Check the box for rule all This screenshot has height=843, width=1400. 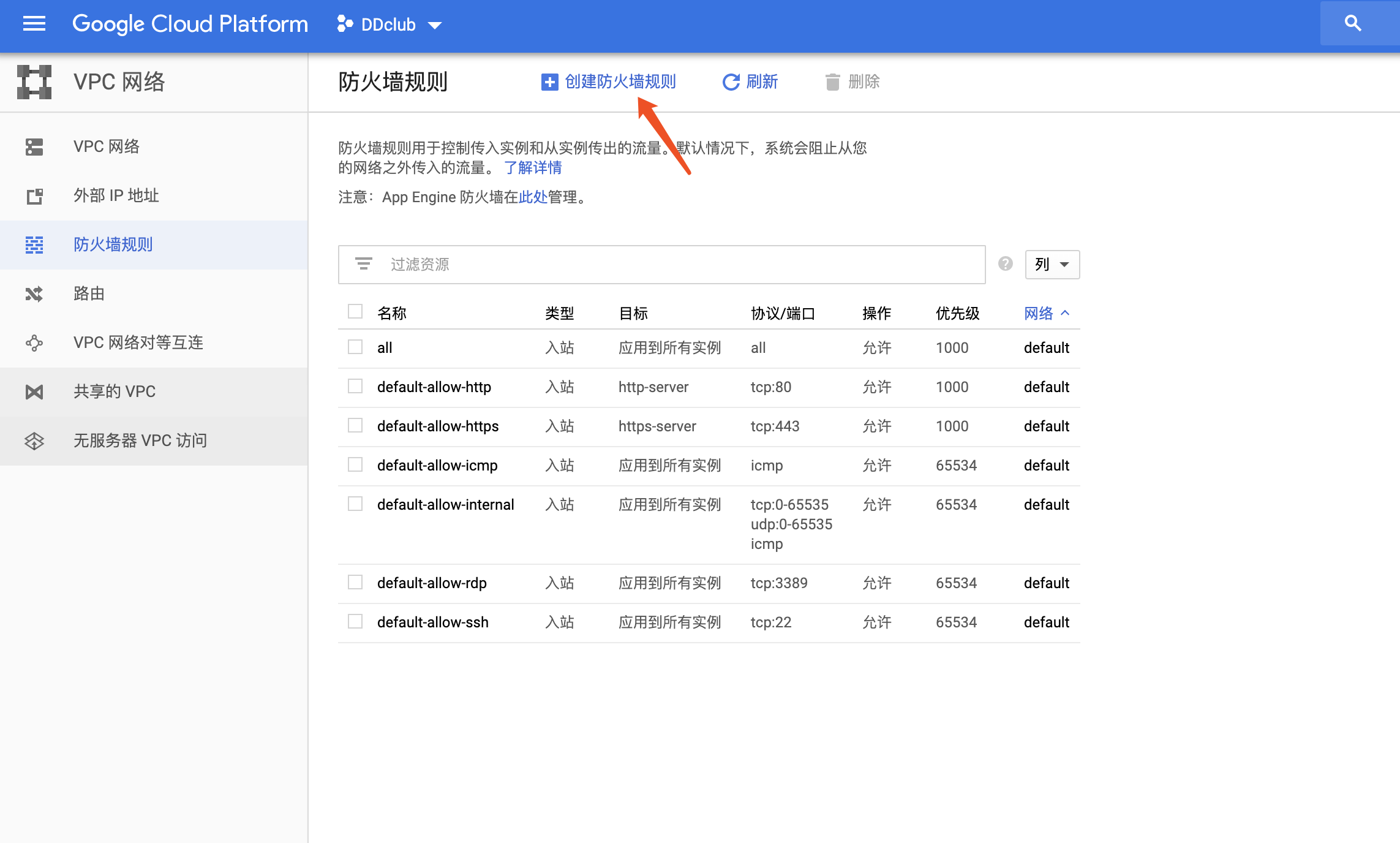(x=355, y=347)
